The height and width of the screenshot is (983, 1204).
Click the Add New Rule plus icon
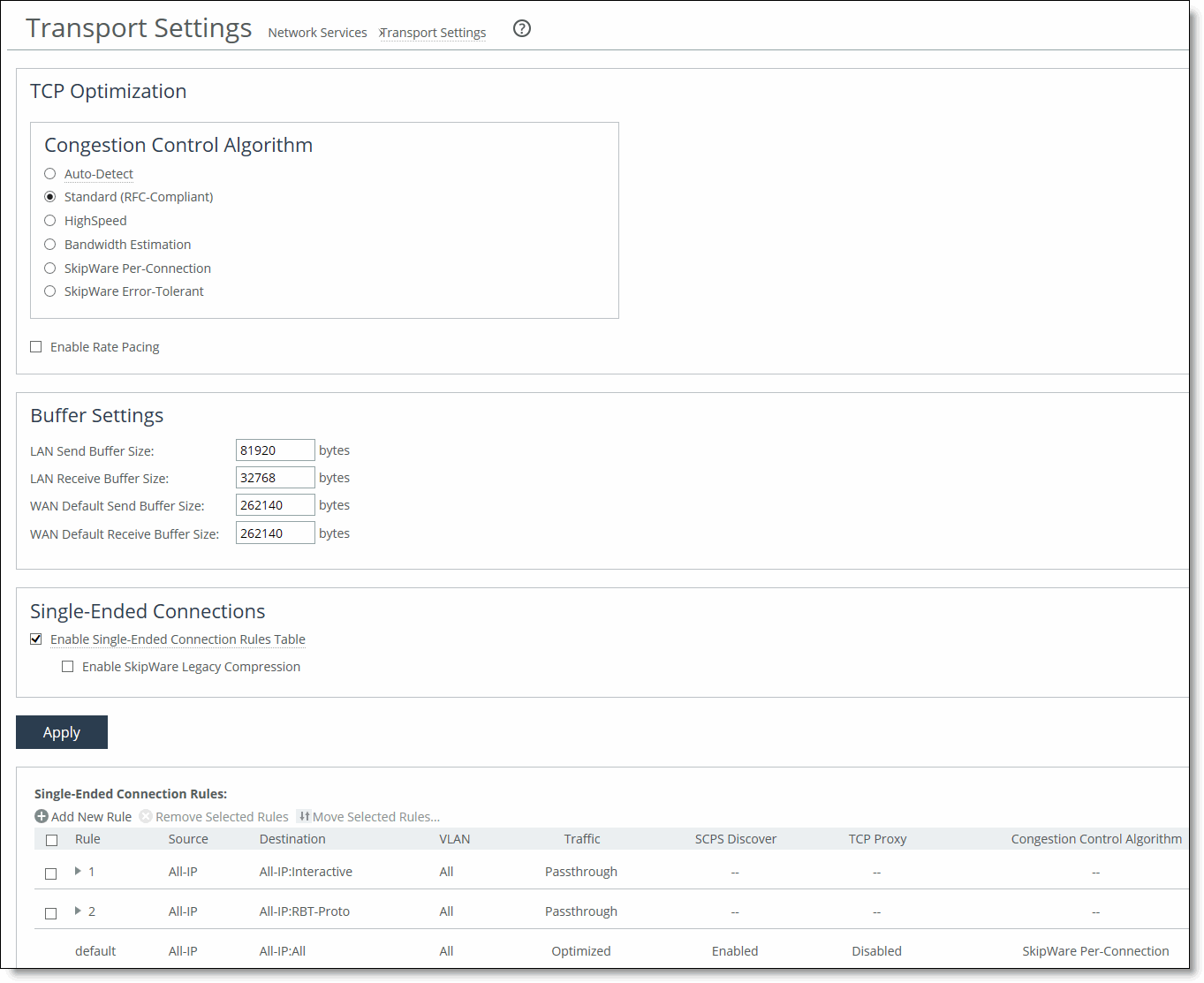click(42, 816)
